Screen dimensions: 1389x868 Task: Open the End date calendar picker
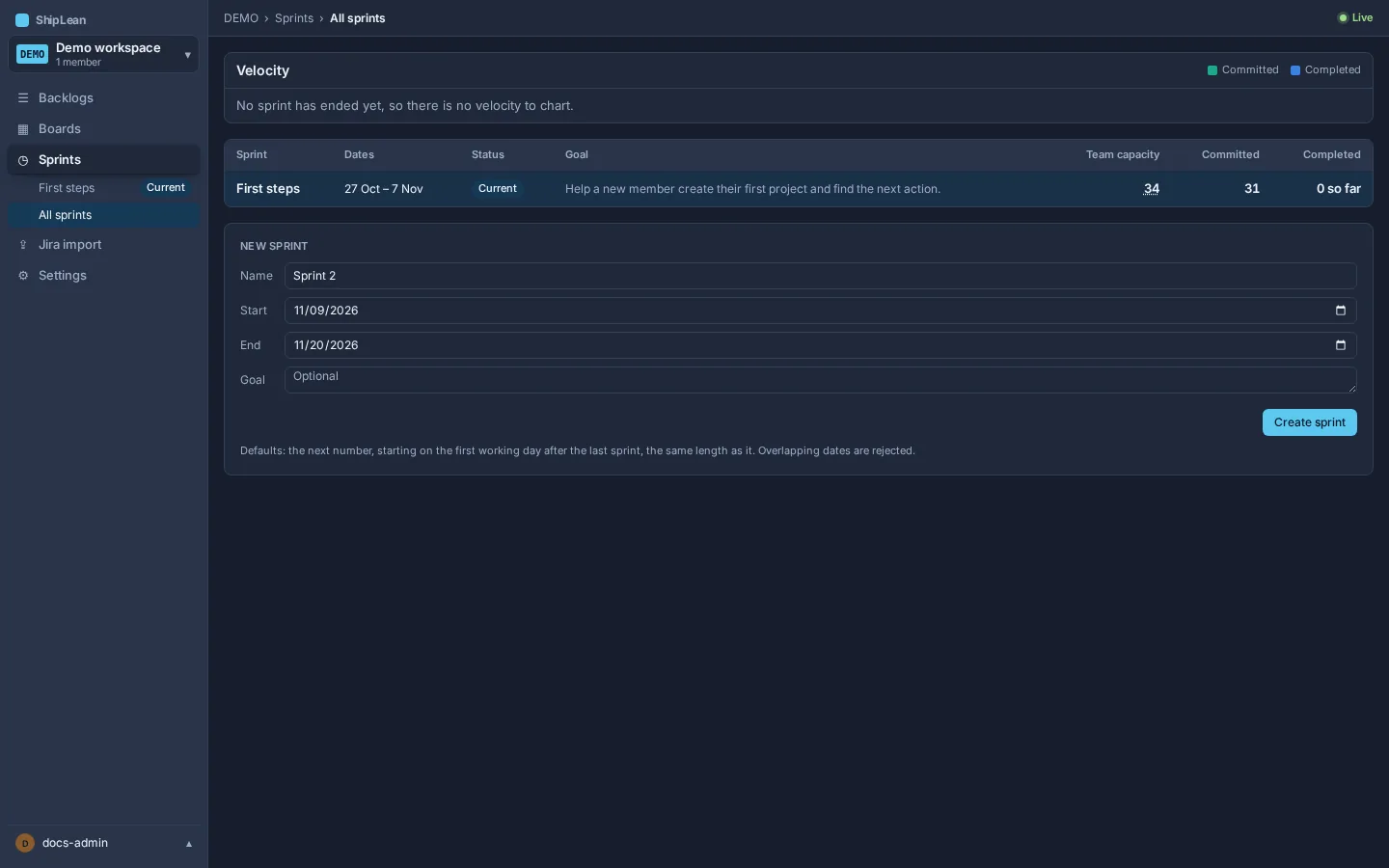click(x=1340, y=345)
